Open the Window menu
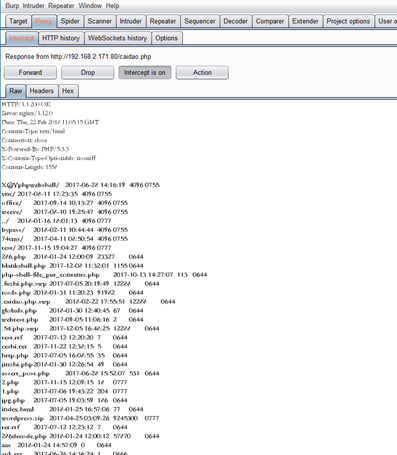The image size is (397, 455). tap(90, 6)
